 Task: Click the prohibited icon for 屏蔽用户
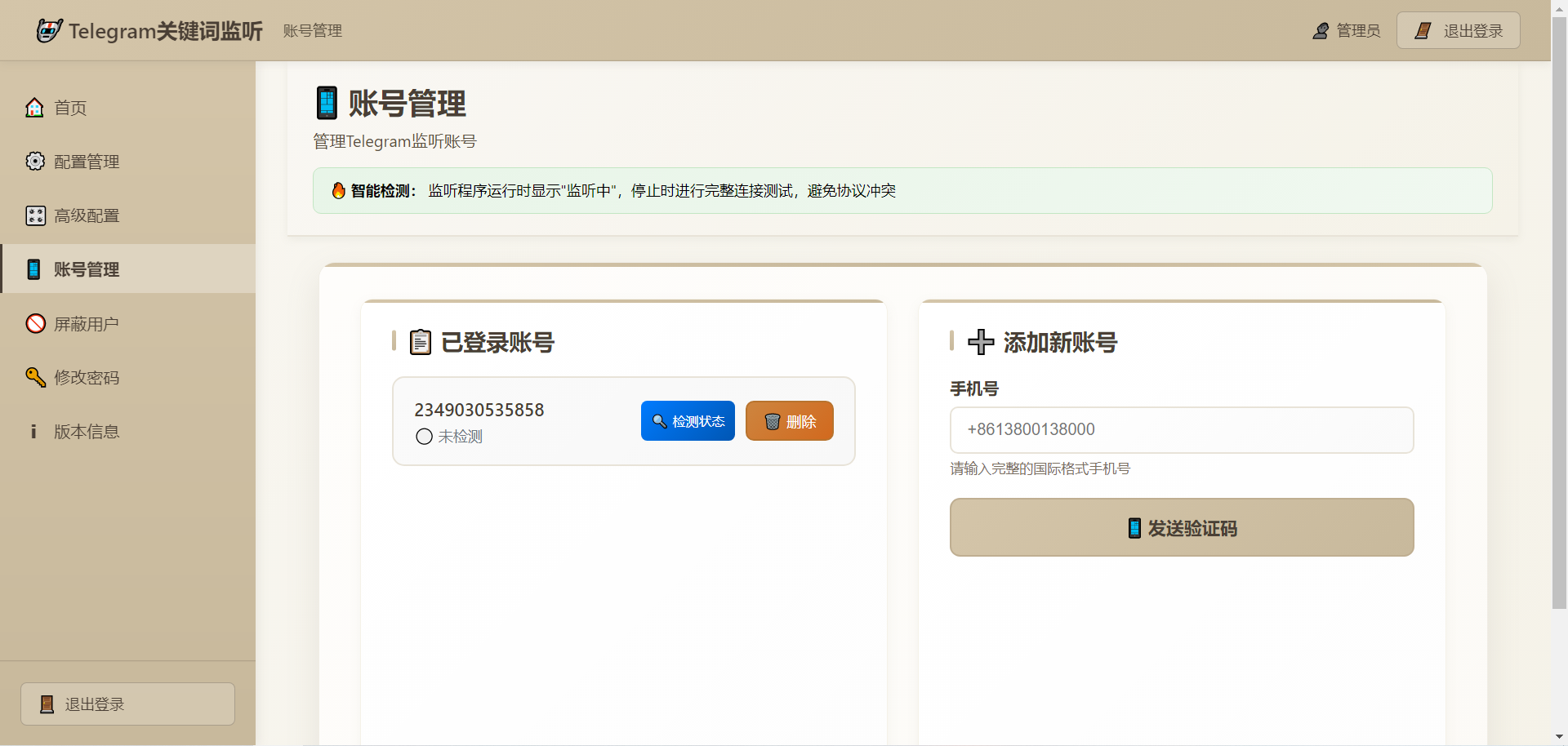(x=35, y=324)
